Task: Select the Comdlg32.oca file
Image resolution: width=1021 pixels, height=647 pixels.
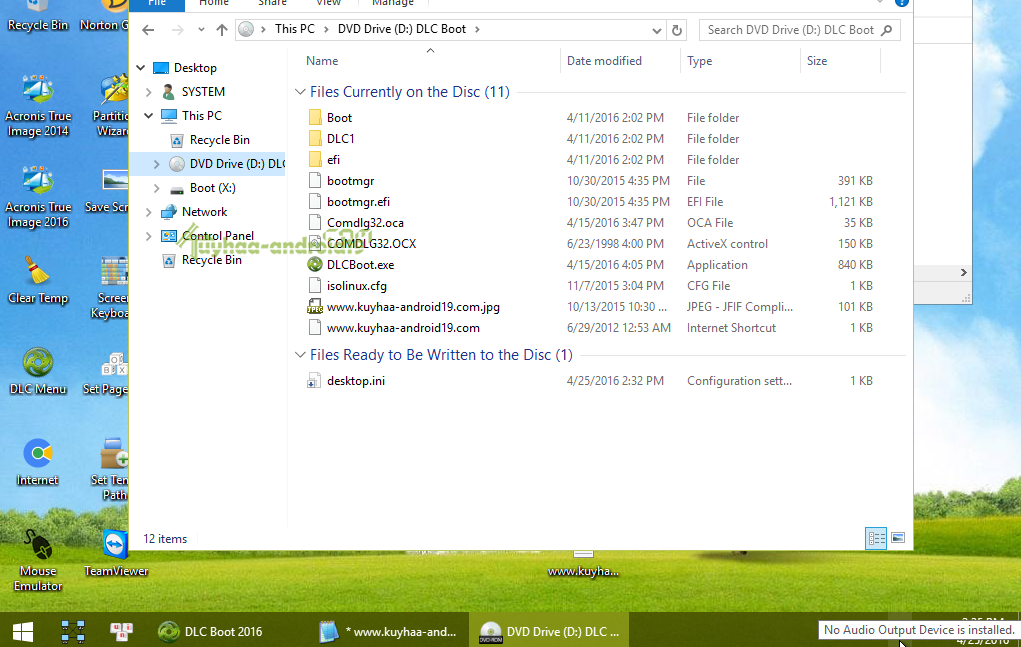Action: (x=365, y=223)
